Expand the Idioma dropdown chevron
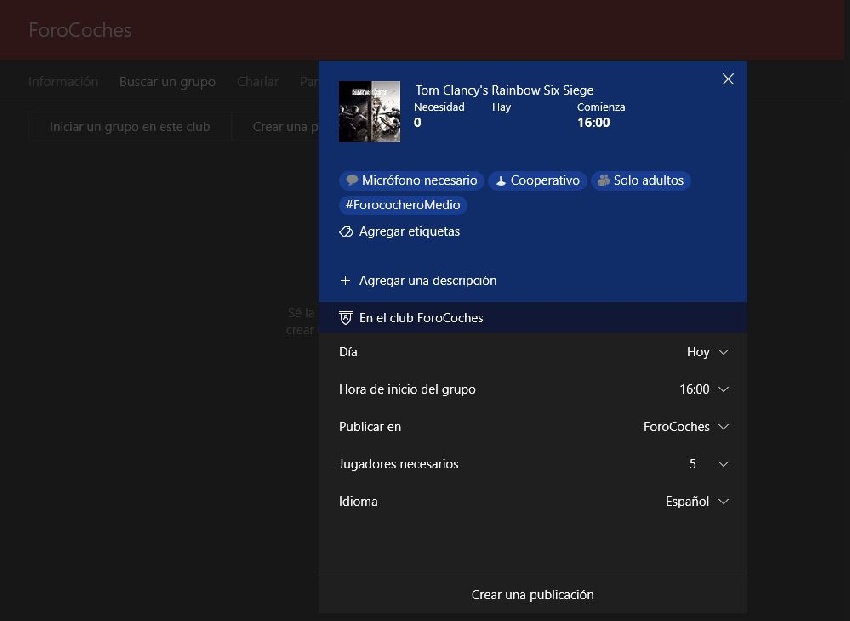Viewport: 850px width, 621px height. 723,502
